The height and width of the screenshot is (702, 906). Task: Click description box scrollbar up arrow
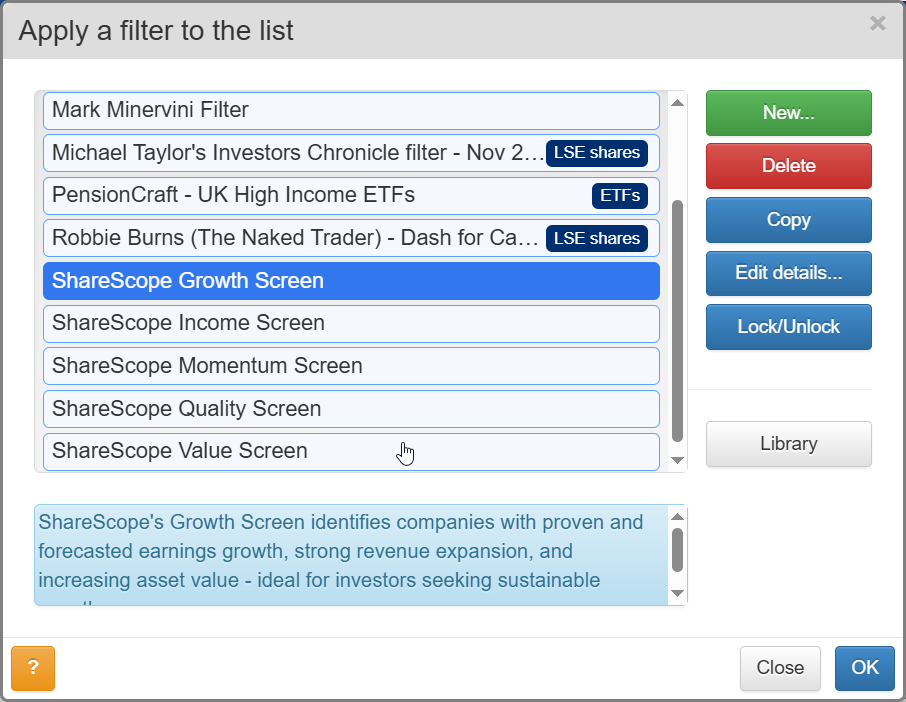(x=678, y=517)
